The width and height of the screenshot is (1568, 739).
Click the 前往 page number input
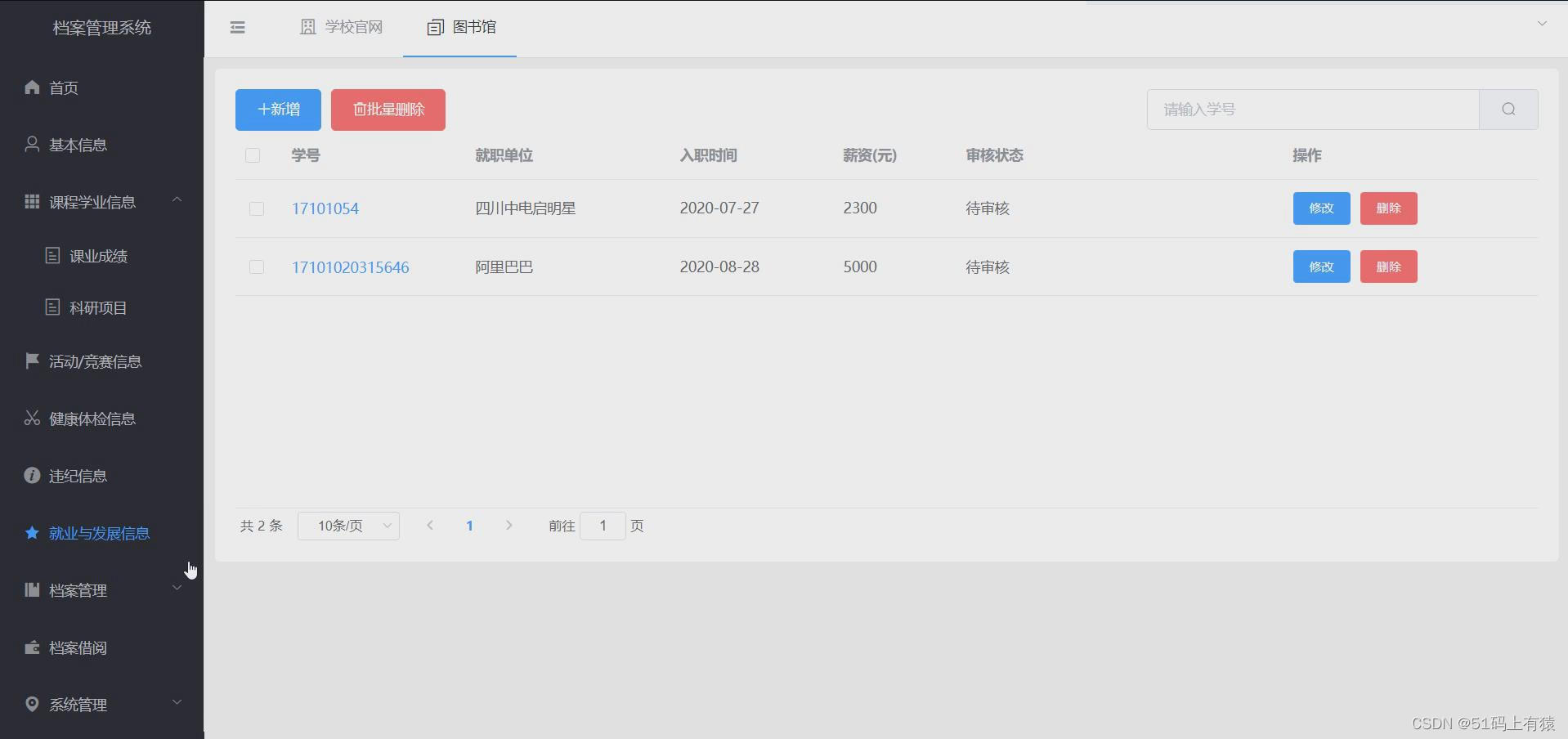click(x=603, y=526)
